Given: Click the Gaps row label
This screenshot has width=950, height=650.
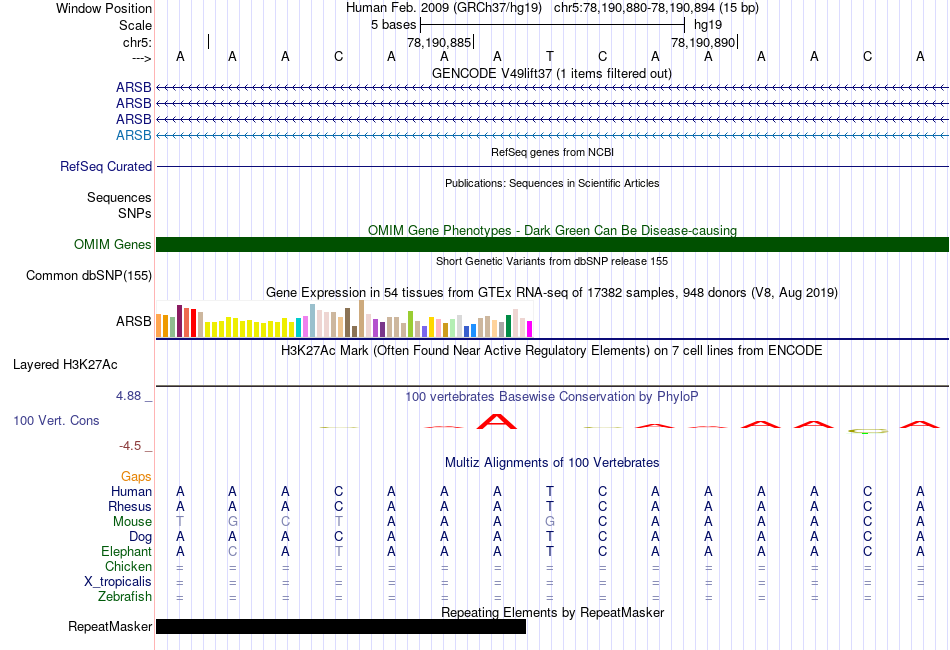Looking at the screenshot, I should click(136, 477).
